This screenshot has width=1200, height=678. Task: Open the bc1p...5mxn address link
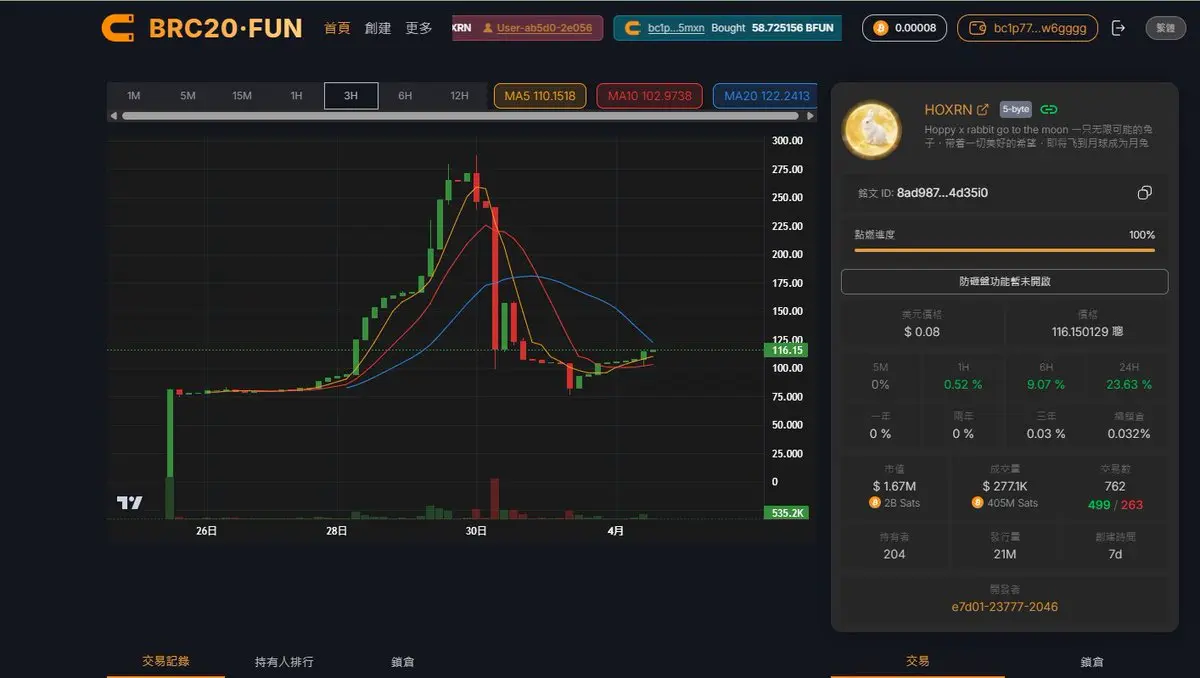675,28
